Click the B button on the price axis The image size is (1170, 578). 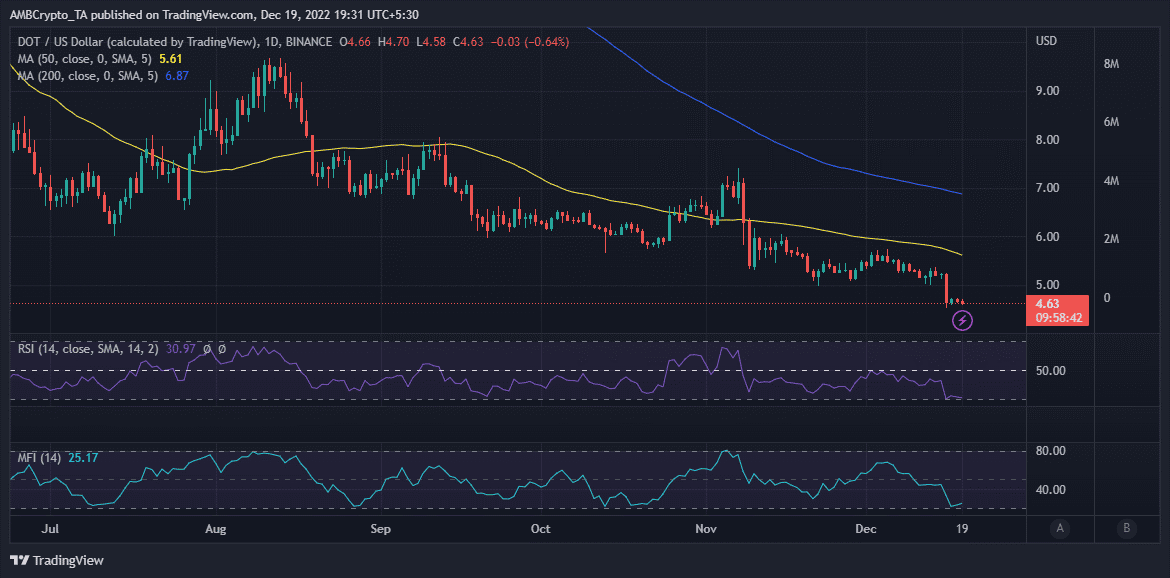1126,528
